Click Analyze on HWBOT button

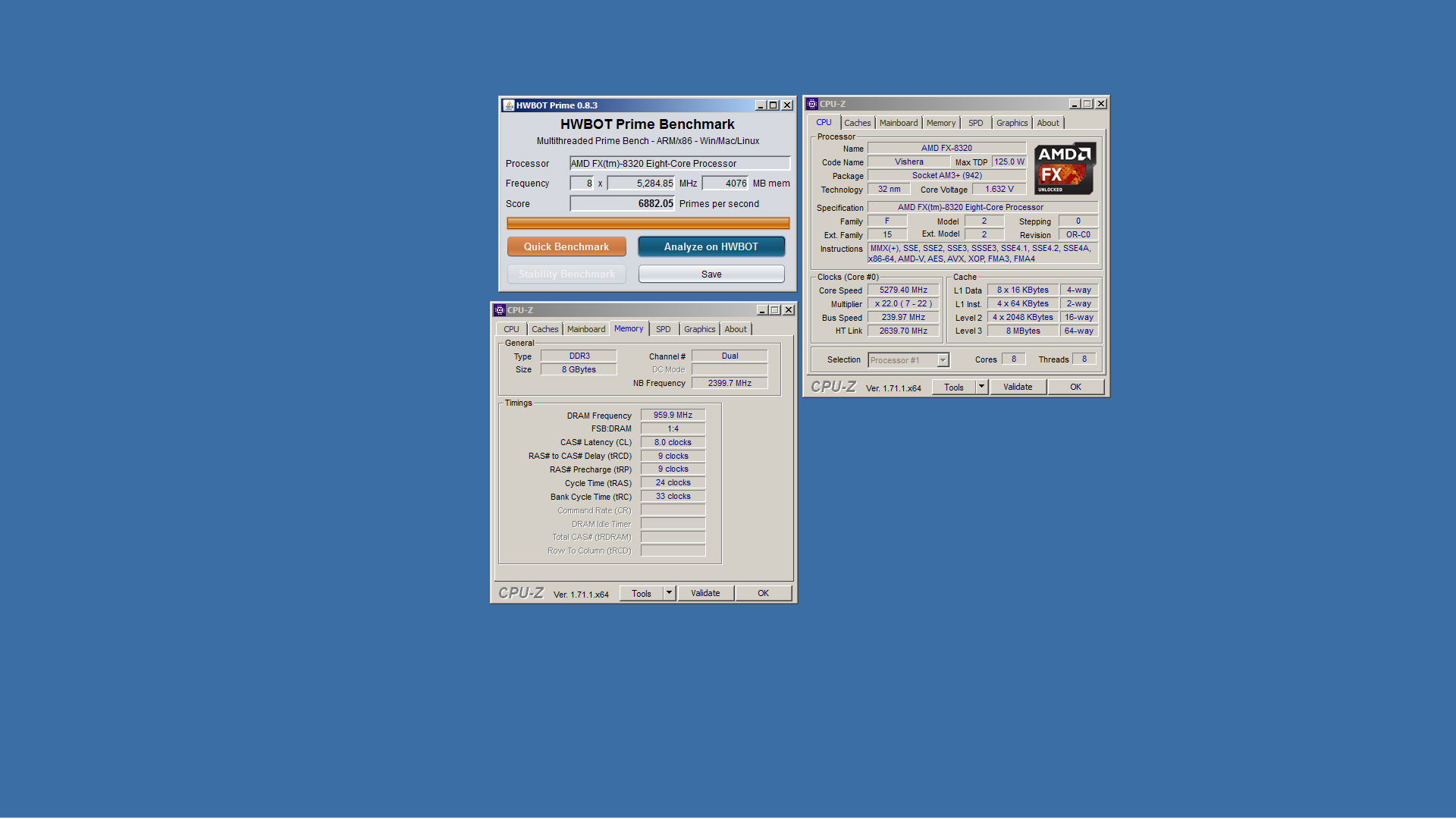[x=711, y=246]
